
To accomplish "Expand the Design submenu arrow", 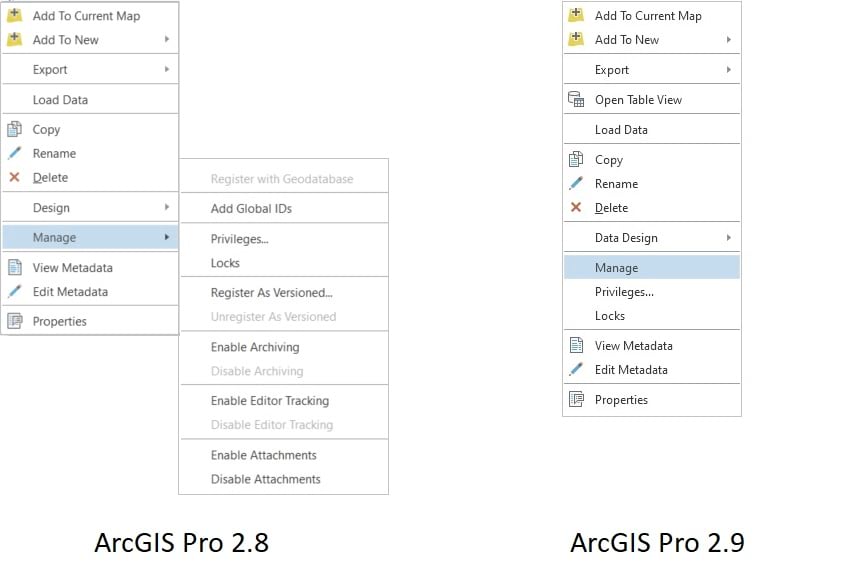I will click(x=167, y=207).
